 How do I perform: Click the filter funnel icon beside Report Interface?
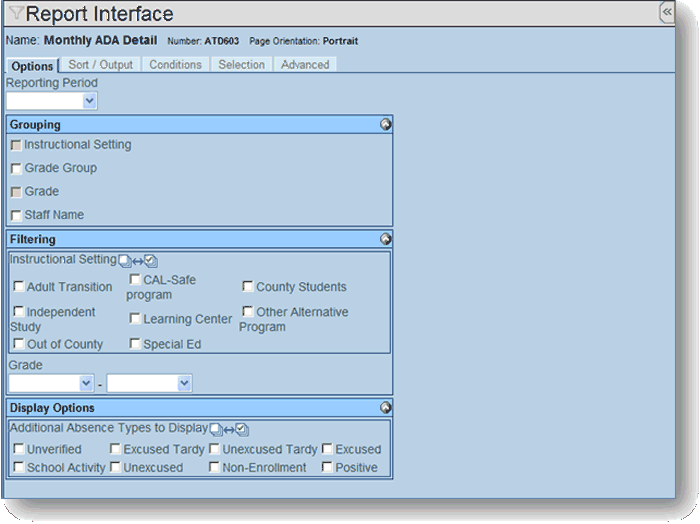[x=16, y=13]
